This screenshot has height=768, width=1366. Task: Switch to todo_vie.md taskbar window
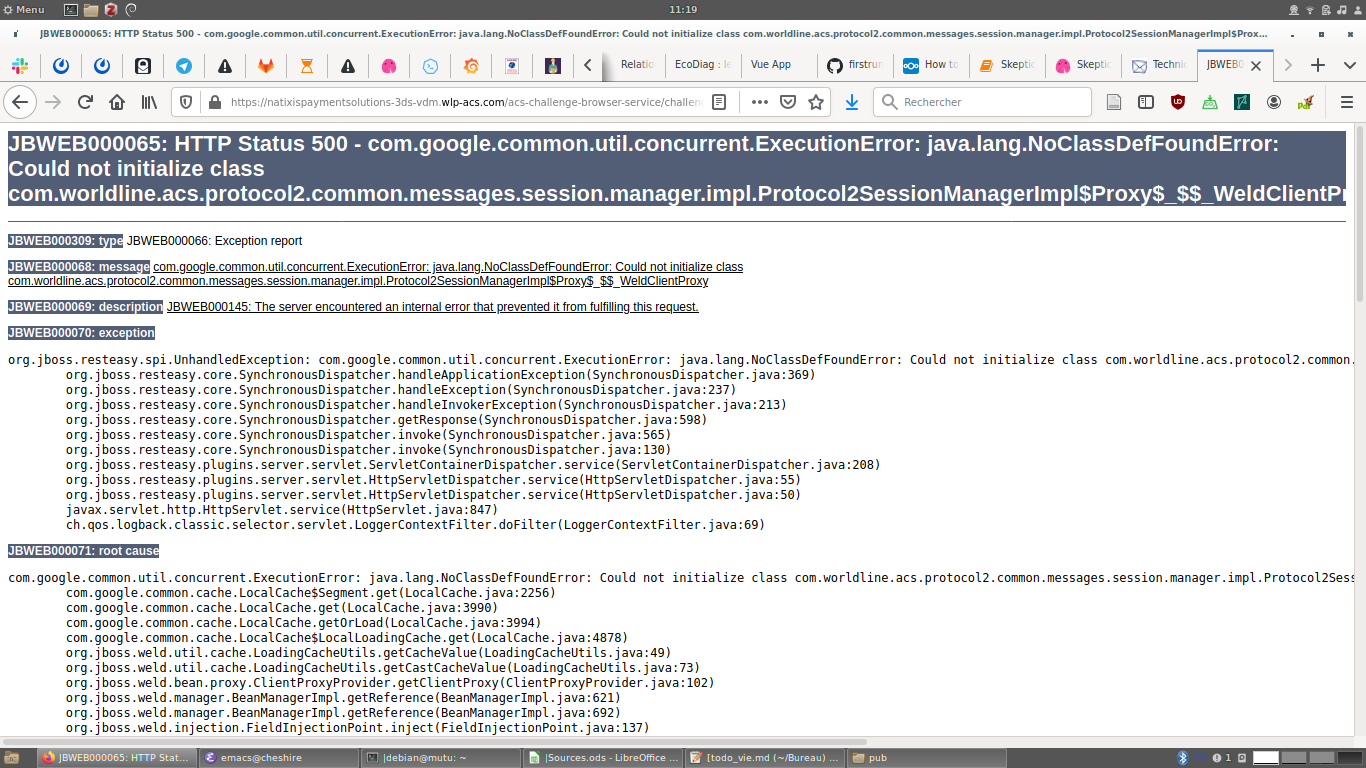tap(765, 758)
